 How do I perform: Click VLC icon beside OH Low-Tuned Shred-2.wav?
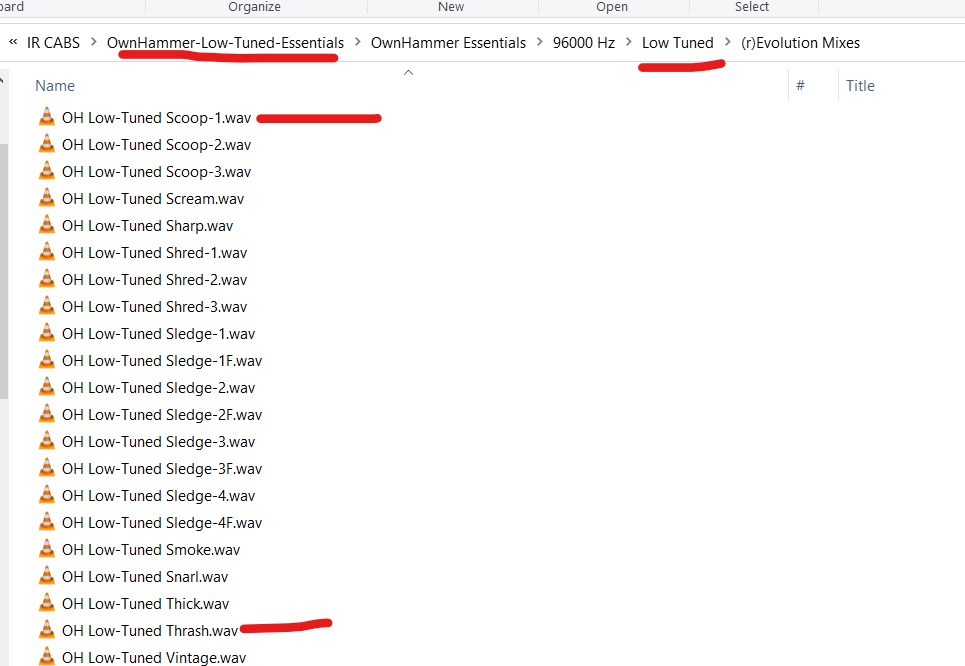pos(47,279)
